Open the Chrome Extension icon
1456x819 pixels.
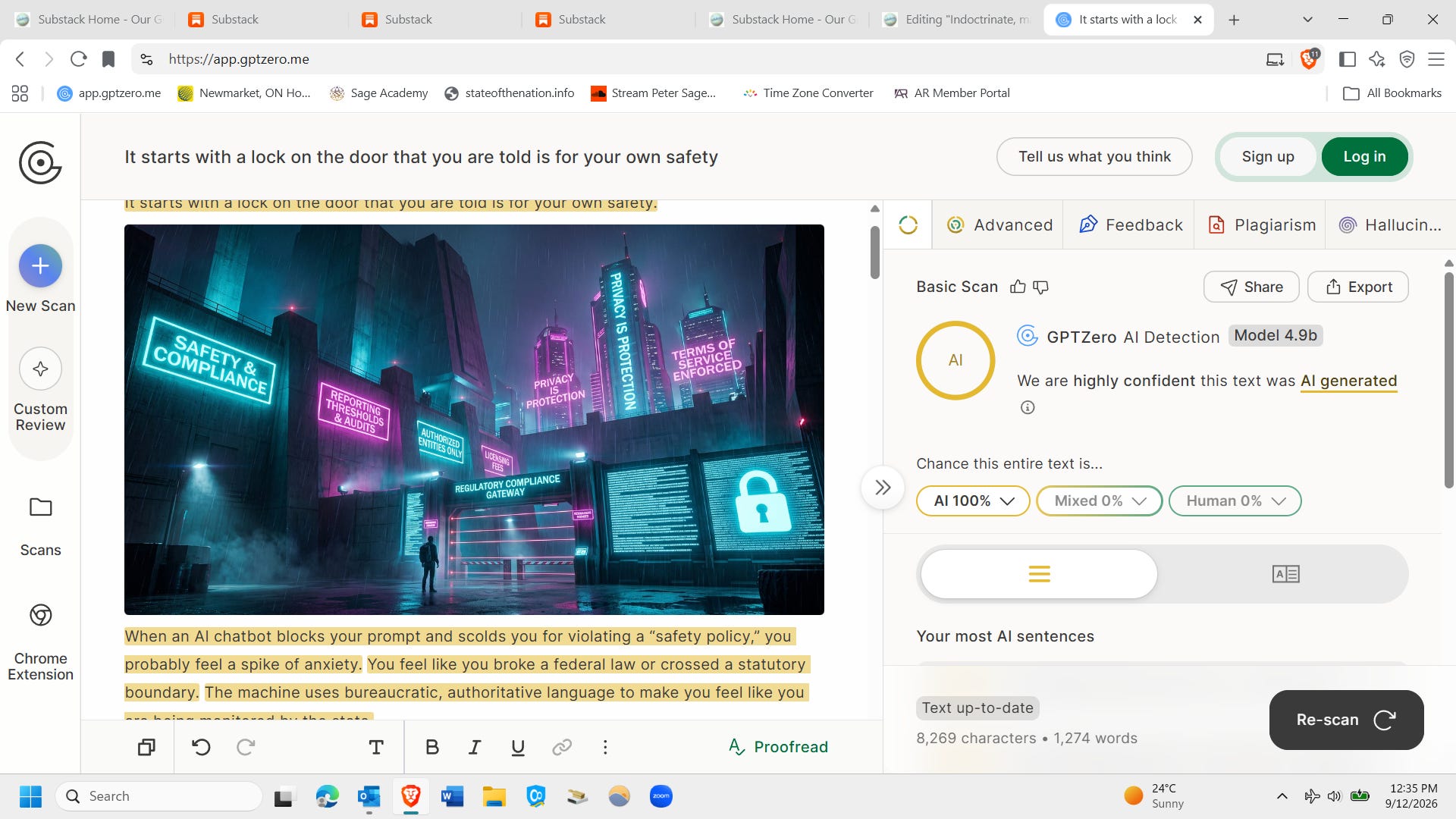coord(40,615)
